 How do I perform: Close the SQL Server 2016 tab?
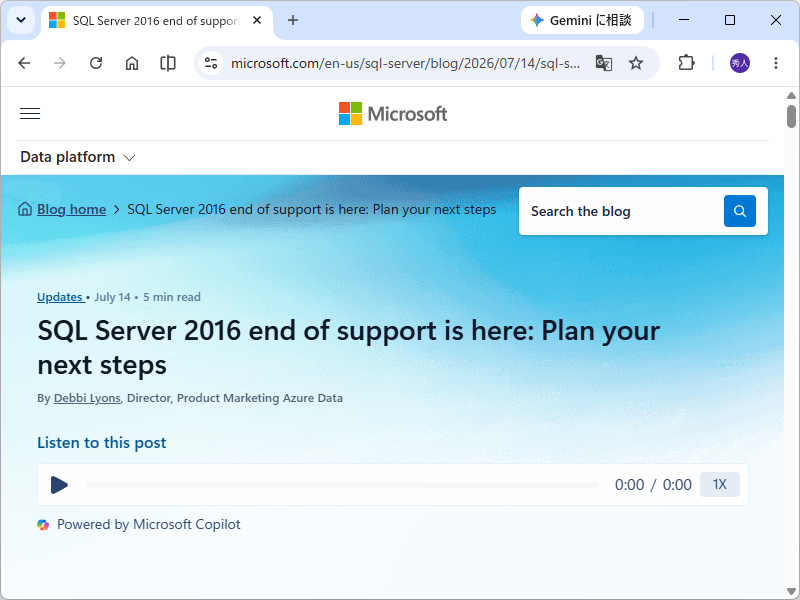(257, 20)
